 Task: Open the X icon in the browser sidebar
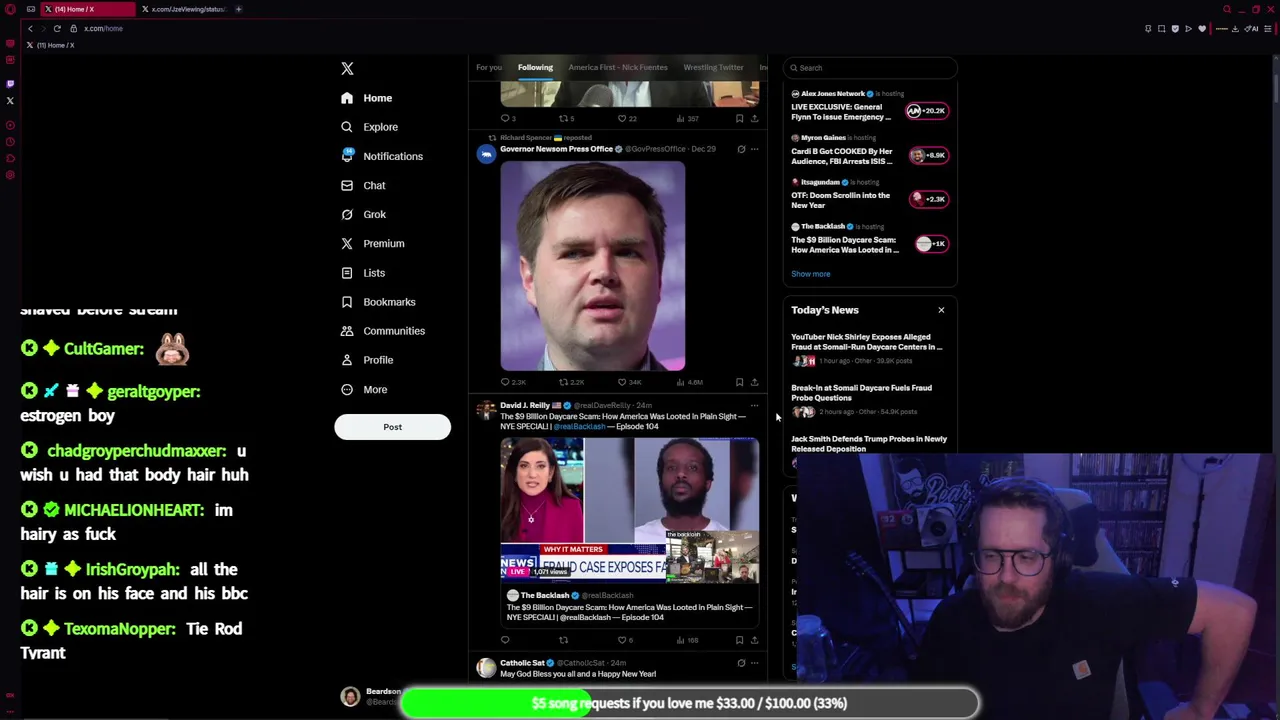[10, 101]
